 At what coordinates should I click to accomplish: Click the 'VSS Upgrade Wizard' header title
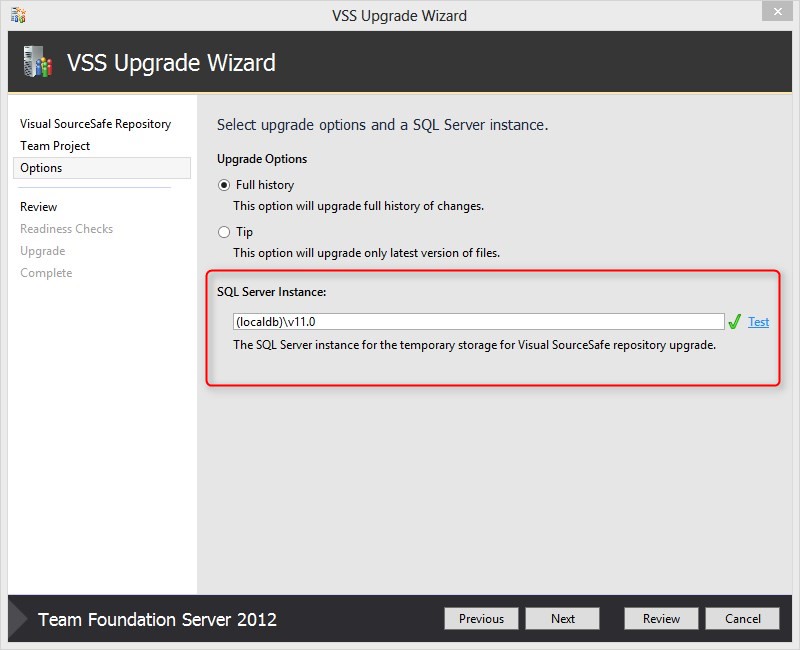171,63
